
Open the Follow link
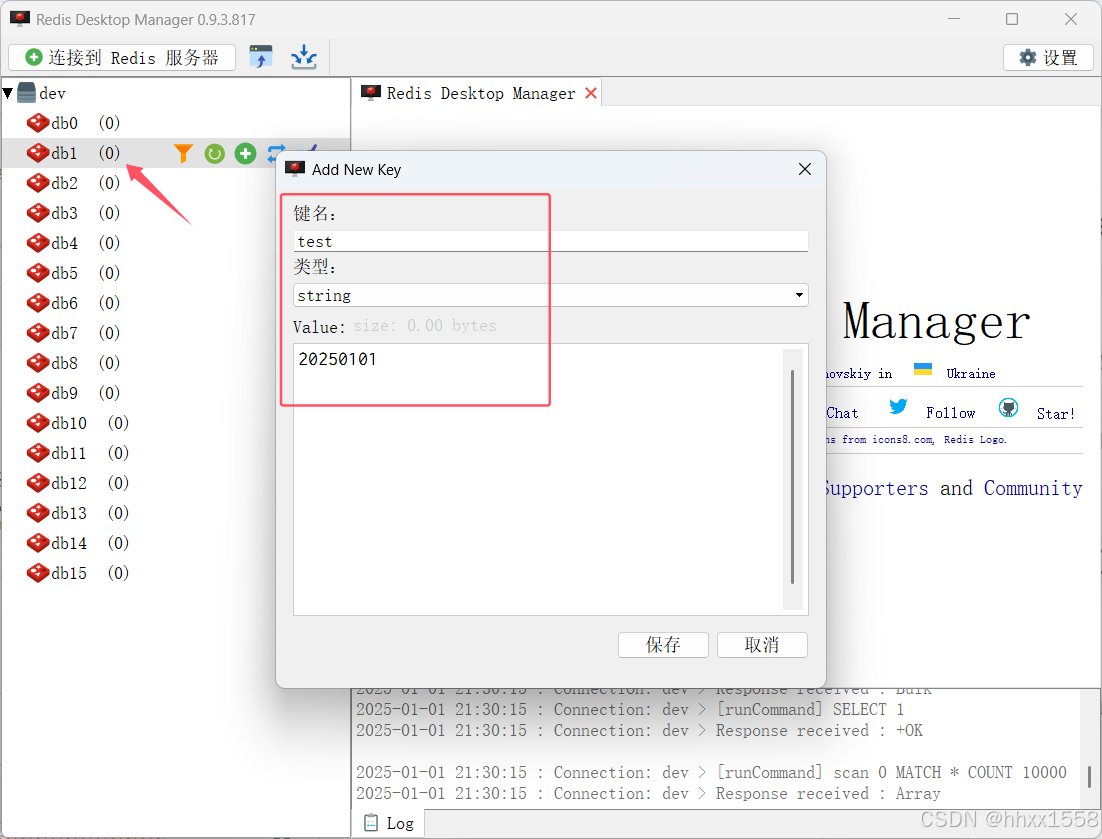[x=950, y=413]
